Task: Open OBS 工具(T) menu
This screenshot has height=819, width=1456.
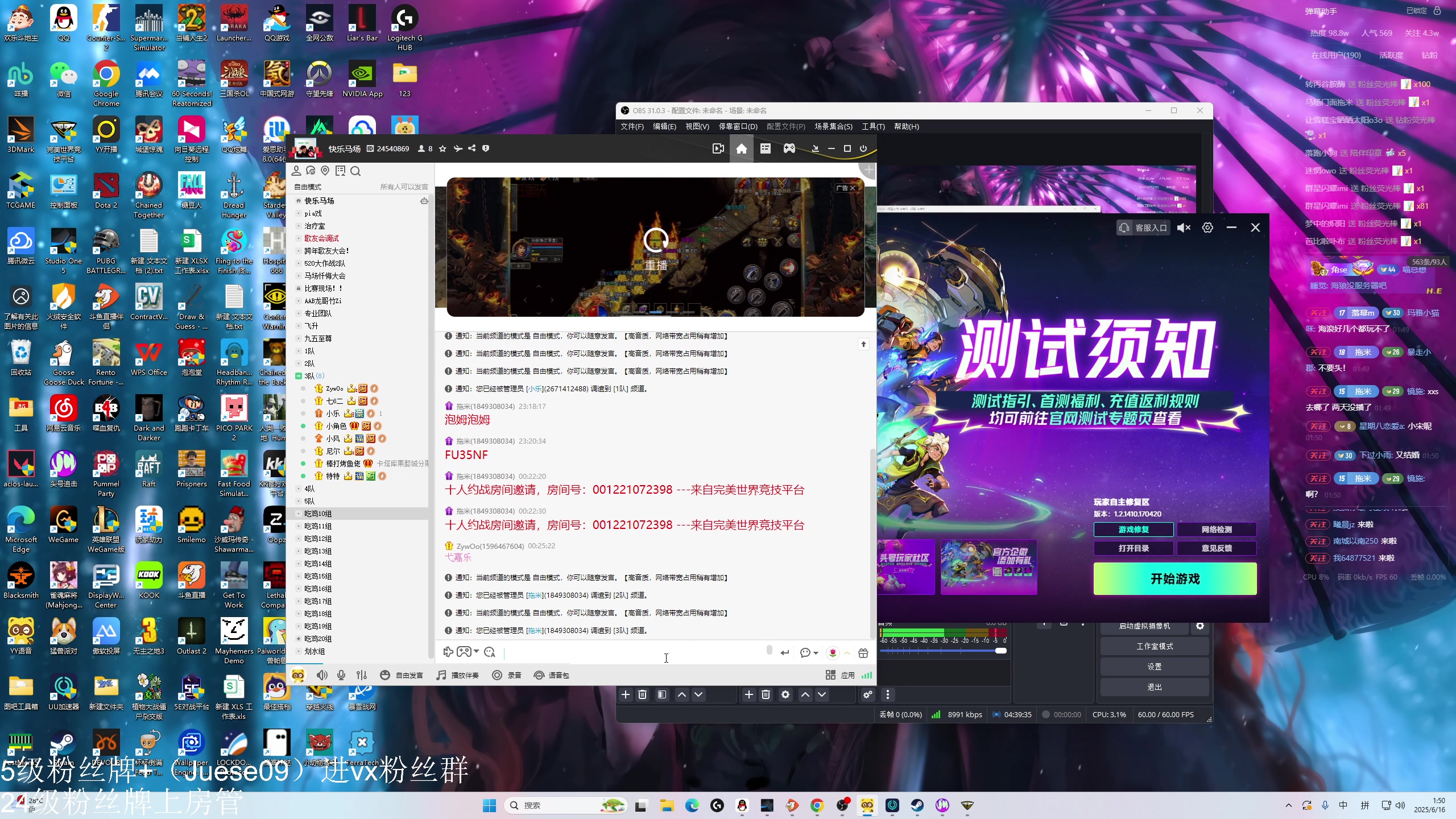Action: pos(873,126)
